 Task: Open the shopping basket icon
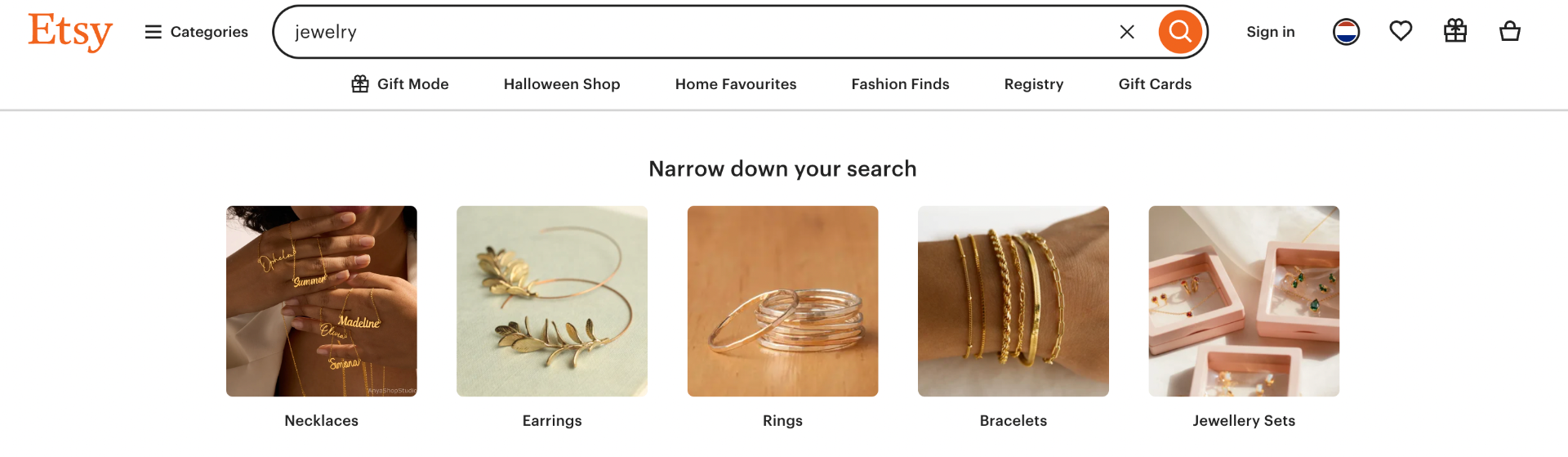[x=1510, y=31]
